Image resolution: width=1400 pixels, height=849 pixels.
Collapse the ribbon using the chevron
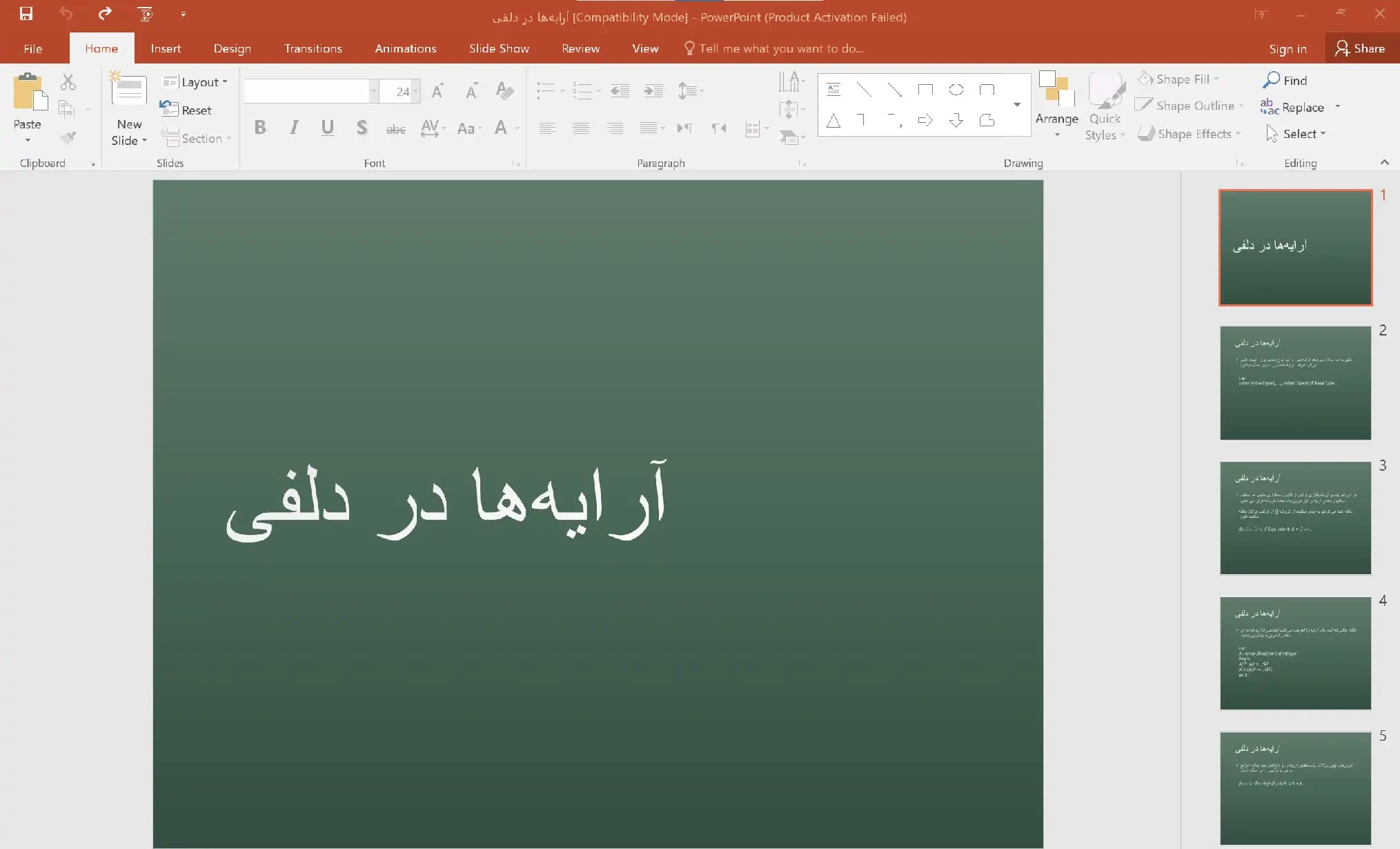tap(1384, 162)
